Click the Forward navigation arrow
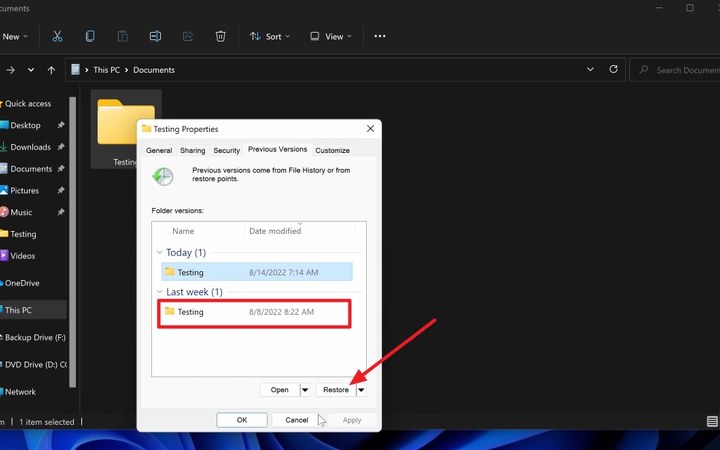 coord(11,70)
